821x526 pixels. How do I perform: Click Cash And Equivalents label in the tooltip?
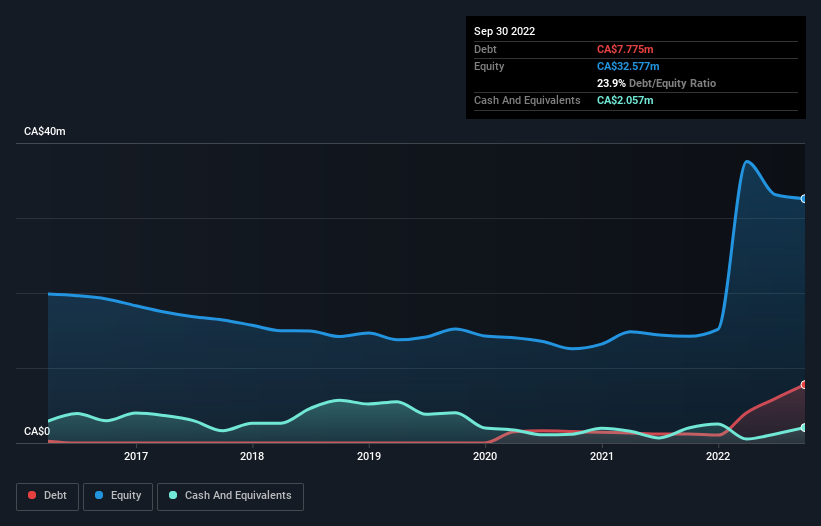[527, 100]
